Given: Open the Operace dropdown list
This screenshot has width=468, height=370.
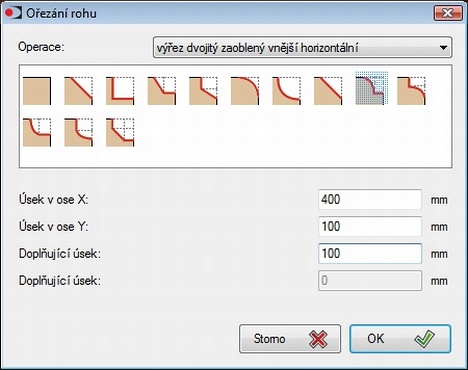Looking at the screenshot, I should tap(302, 47).
